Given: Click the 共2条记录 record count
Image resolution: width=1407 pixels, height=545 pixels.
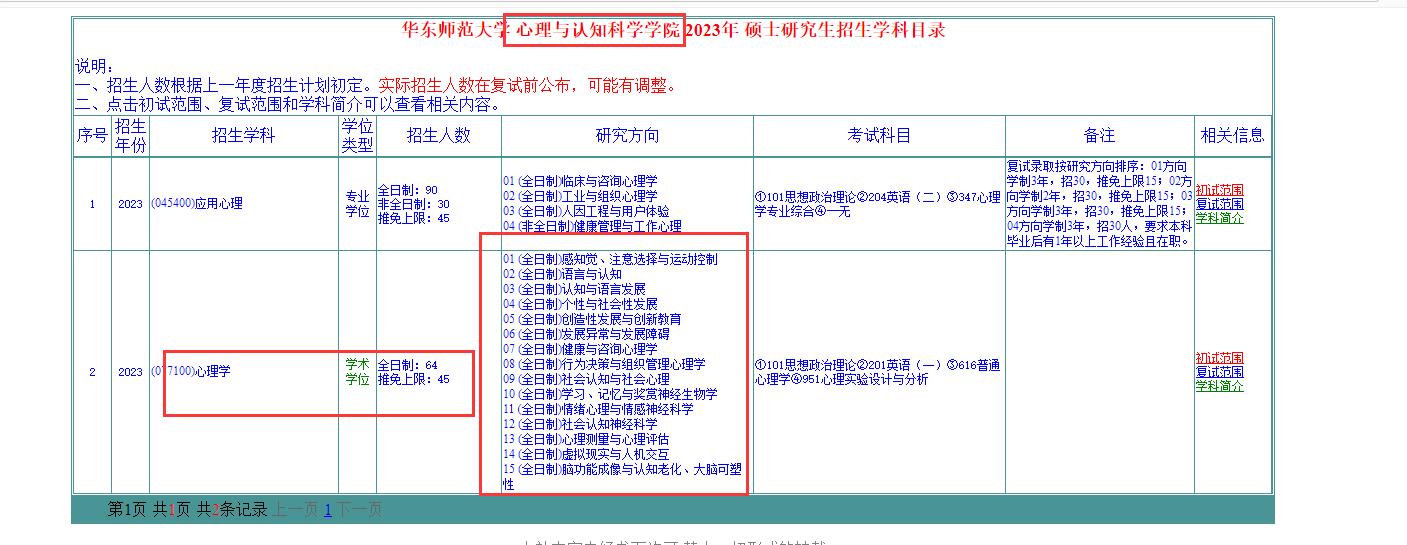Looking at the screenshot, I should pos(232,510).
